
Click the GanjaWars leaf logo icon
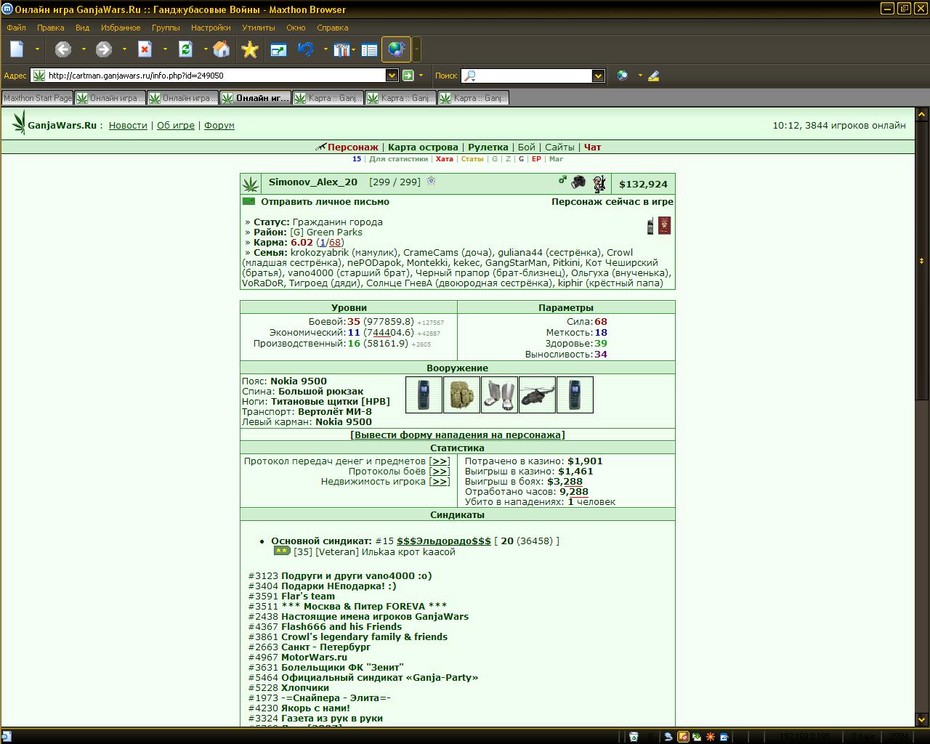[20, 123]
